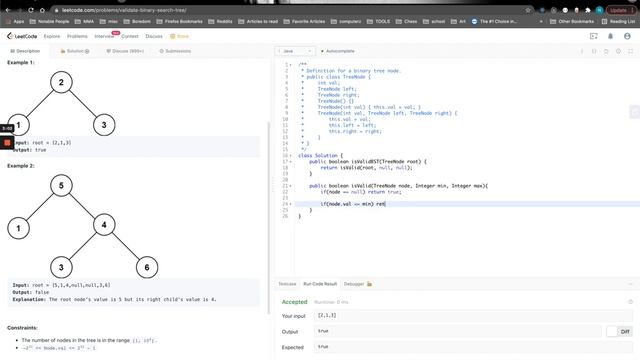Open the Explore nav link
The image size is (640, 360).
click(x=52, y=36)
